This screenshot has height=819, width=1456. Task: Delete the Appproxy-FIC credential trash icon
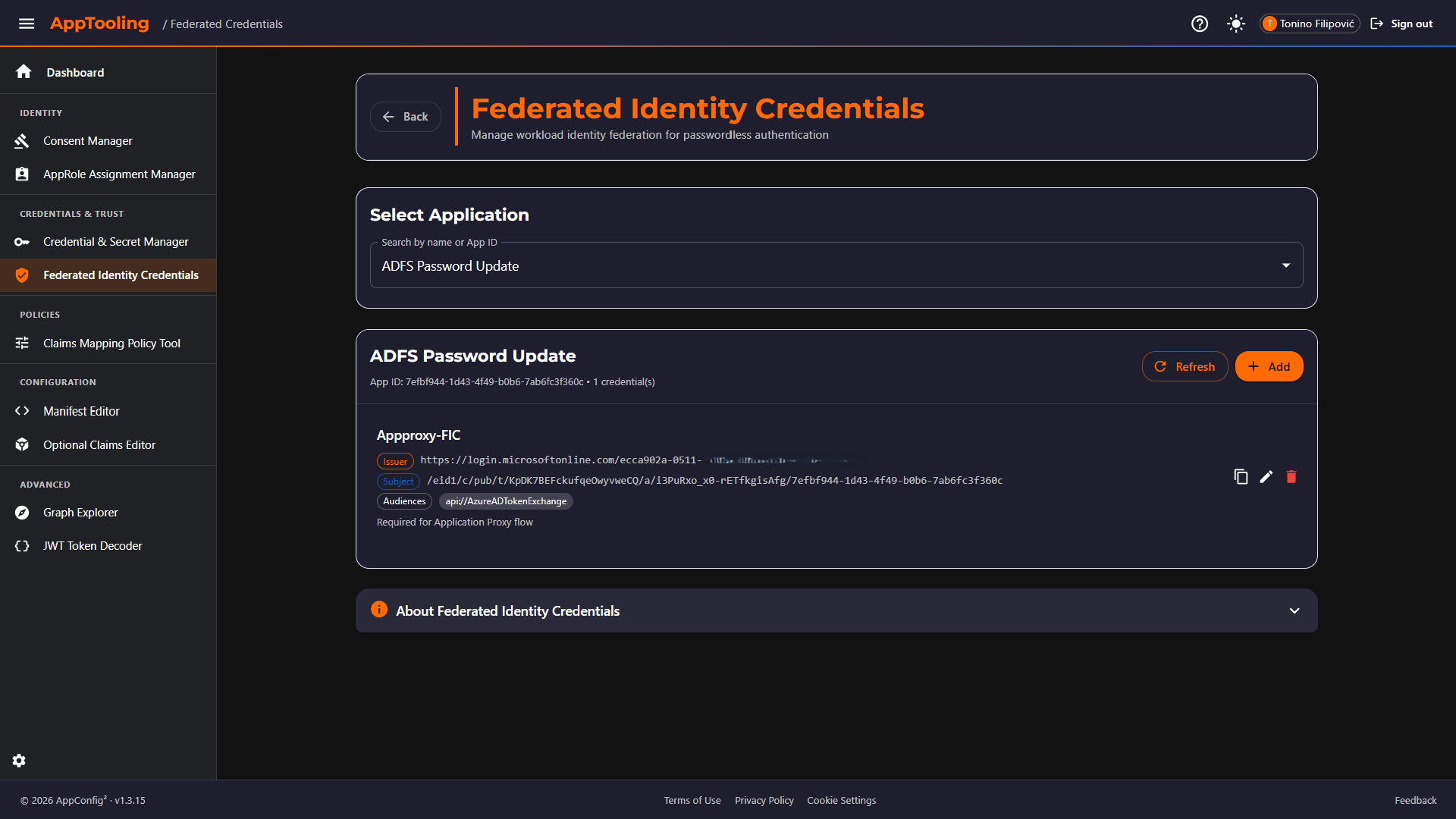click(1291, 477)
